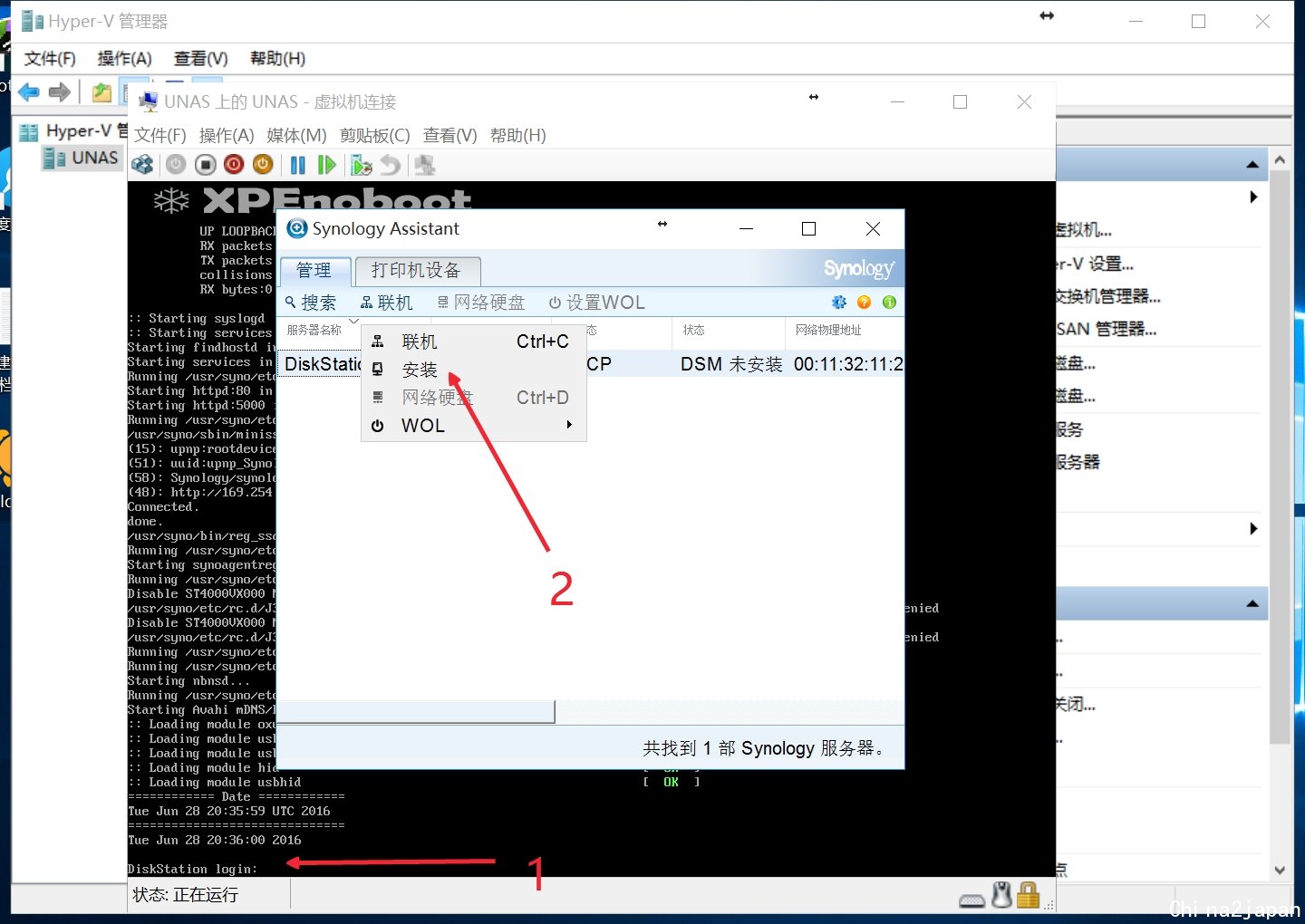Select the UNAS server in Hyper-V tree

[82, 158]
